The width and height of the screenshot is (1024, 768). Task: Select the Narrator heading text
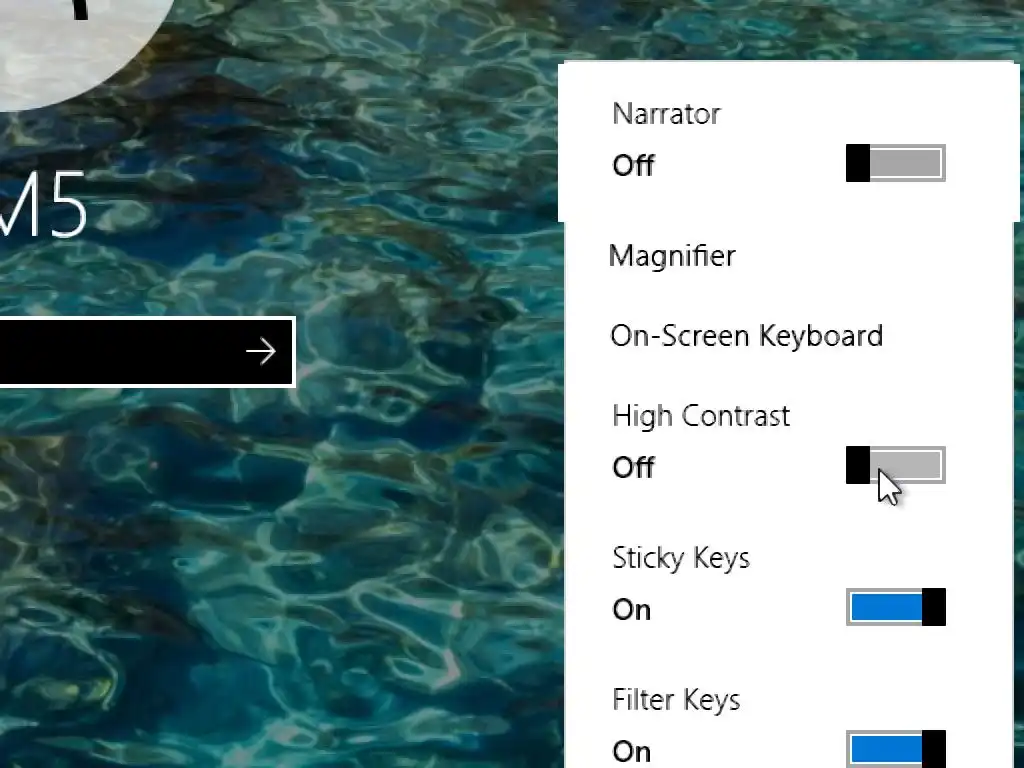pyautogui.click(x=666, y=114)
